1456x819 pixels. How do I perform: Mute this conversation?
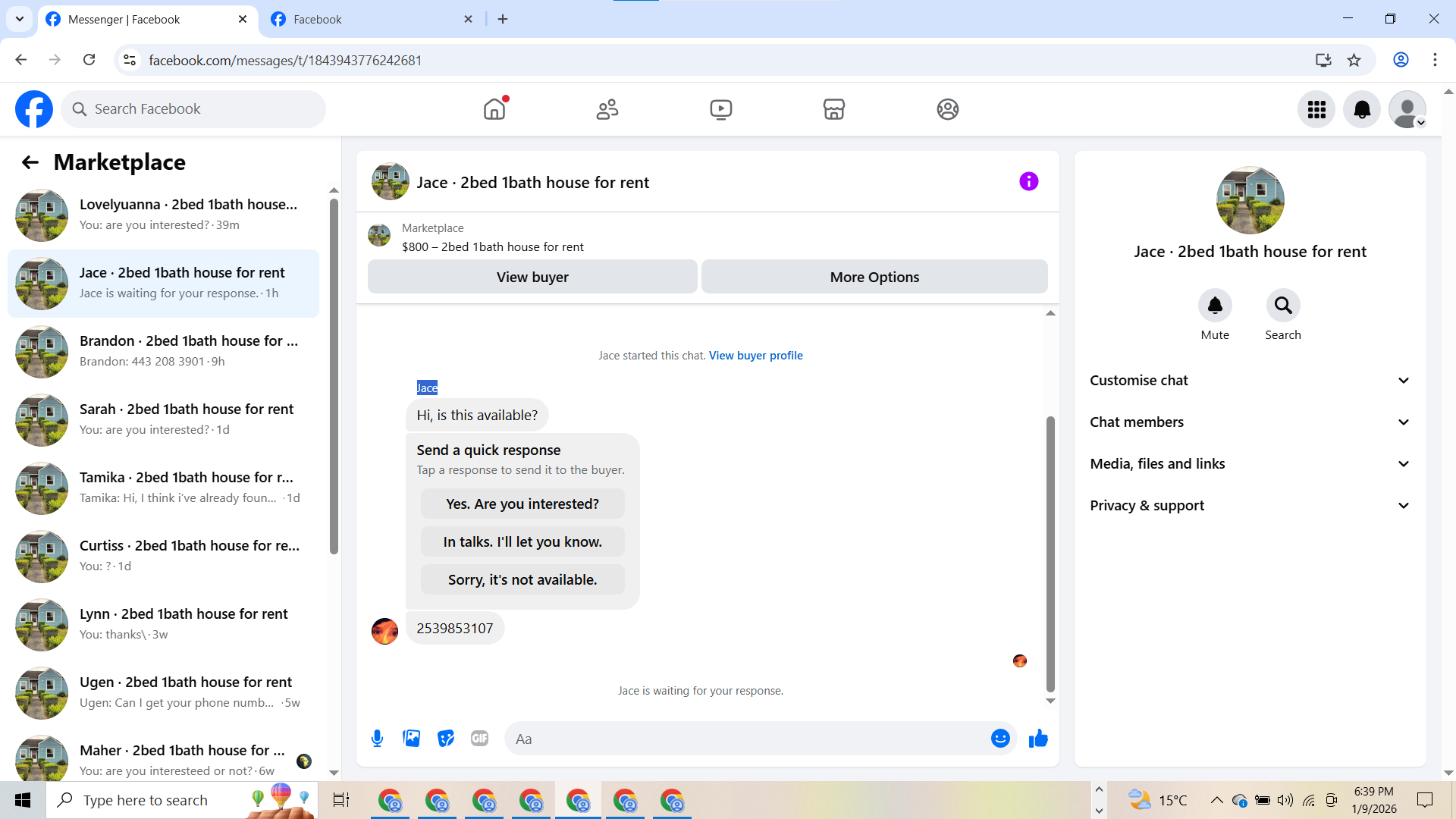coord(1215,306)
